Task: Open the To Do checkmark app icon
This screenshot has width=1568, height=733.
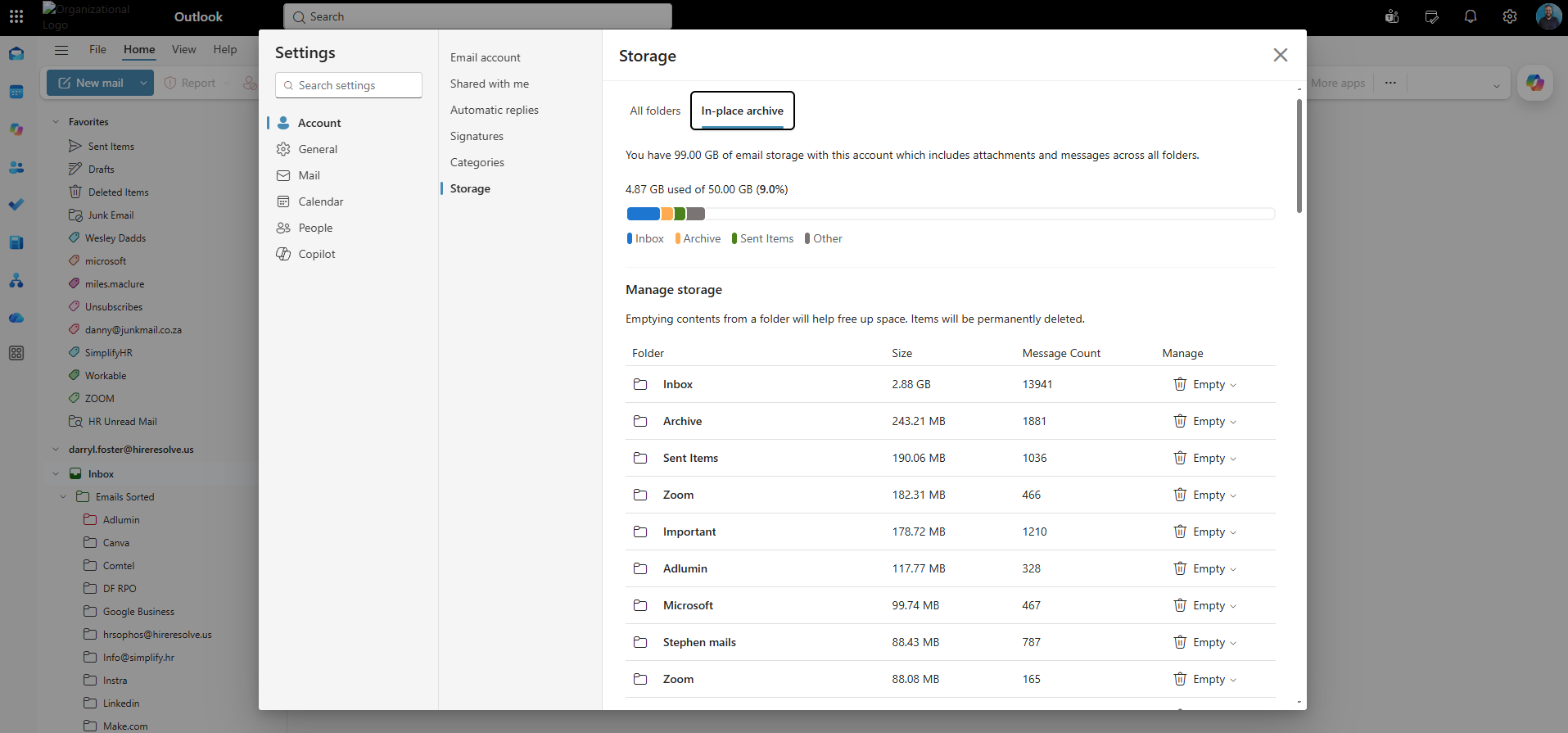Action: 16,205
